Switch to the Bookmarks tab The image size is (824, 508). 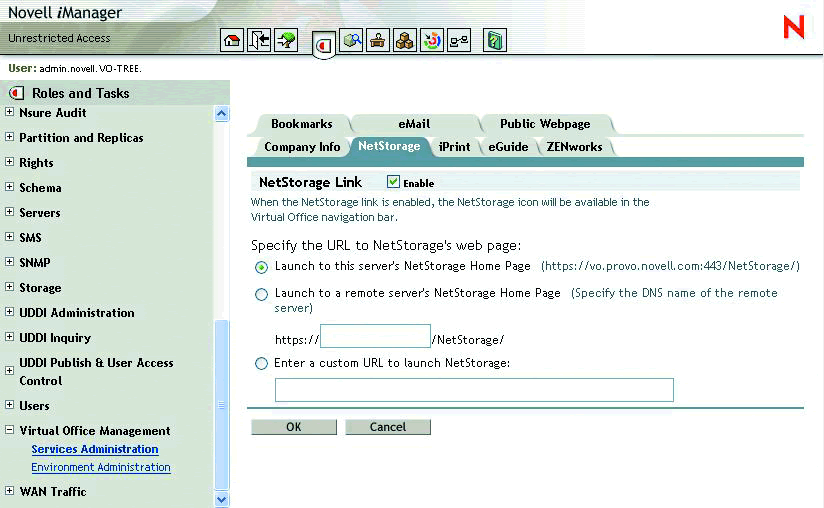point(302,124)
